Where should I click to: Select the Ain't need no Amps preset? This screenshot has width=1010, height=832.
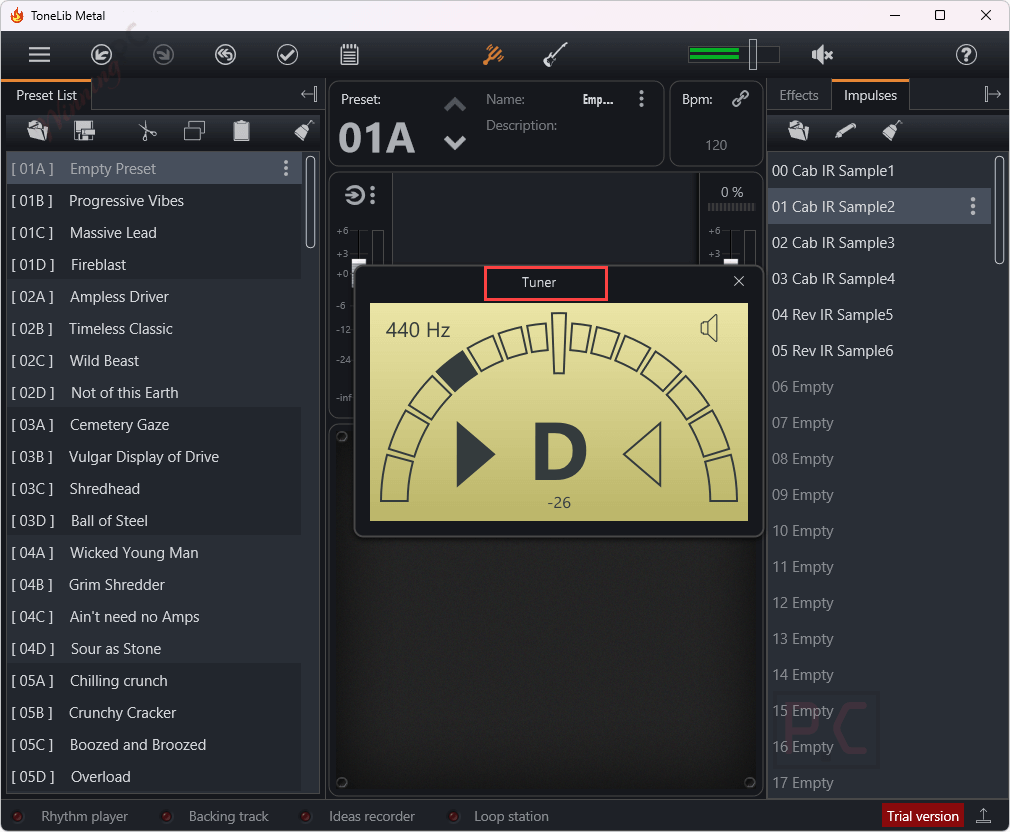point(154,617)
